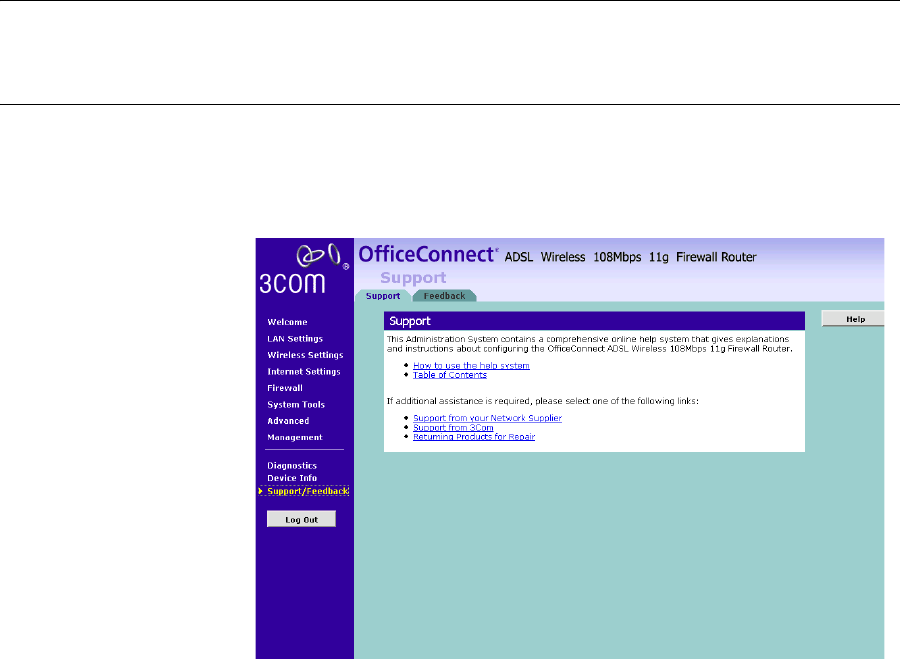Follow 'Support from your Network Supplier' link
The width and height of the screenshot is (900, 659).
487,418
